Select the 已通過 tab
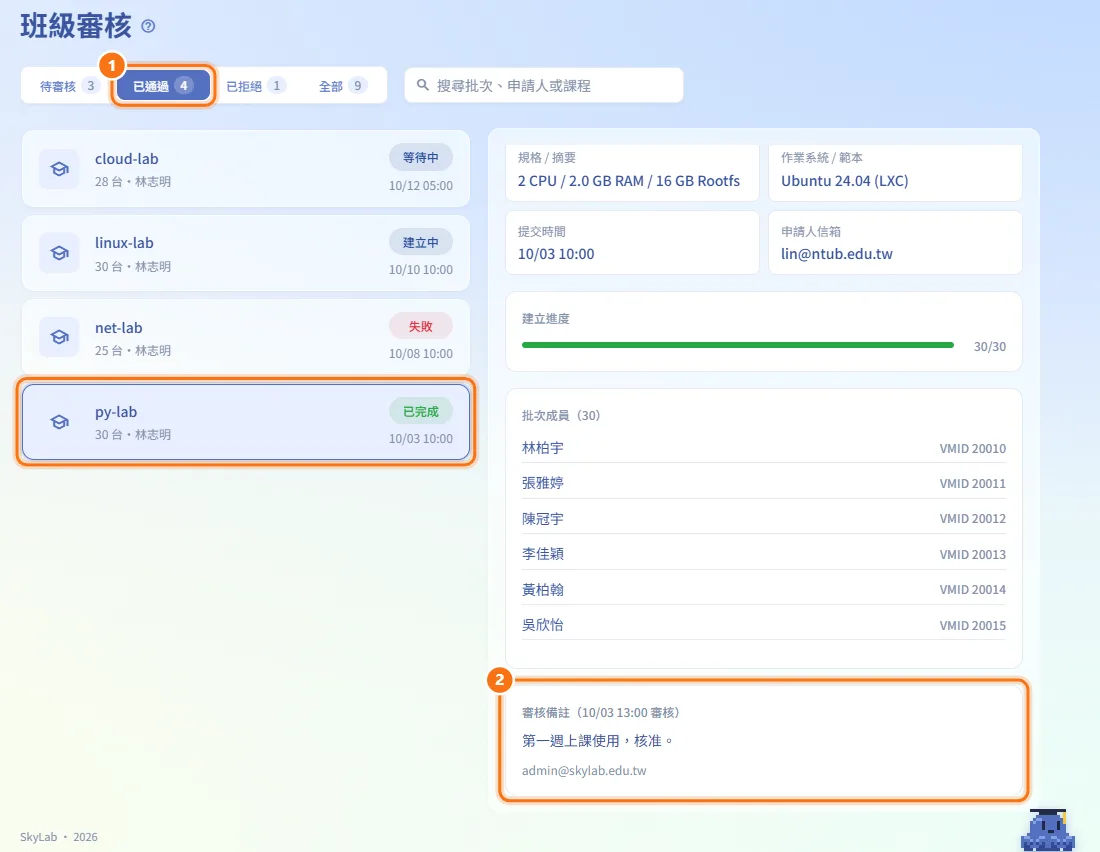This screenshot has height=852, width=1100. pyautogui.click(x=163, y=86)
